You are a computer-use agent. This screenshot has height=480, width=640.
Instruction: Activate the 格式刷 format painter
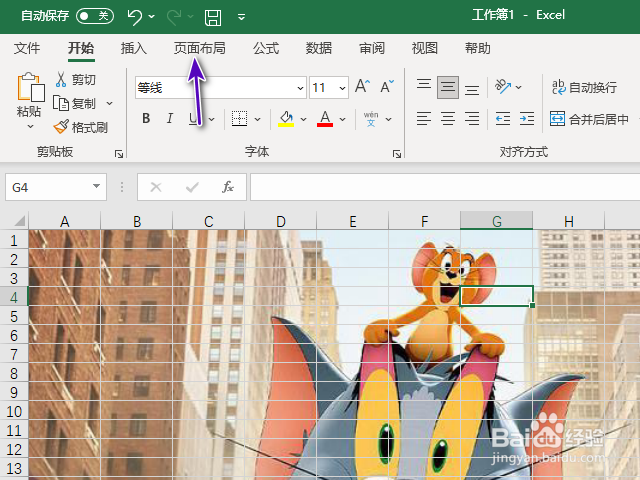click(x=81, y=127)
